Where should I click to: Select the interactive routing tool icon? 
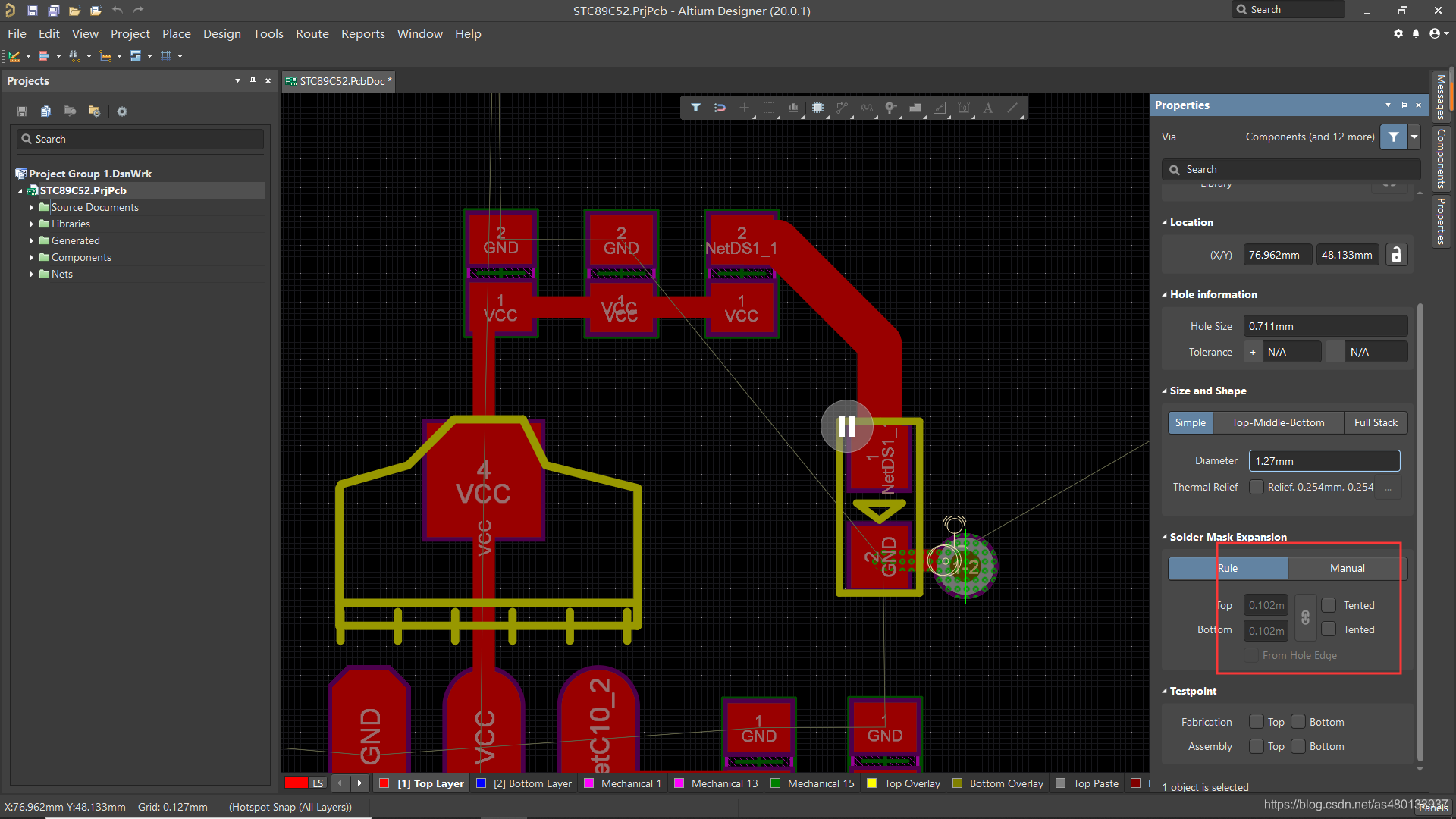tap(842, 108)
